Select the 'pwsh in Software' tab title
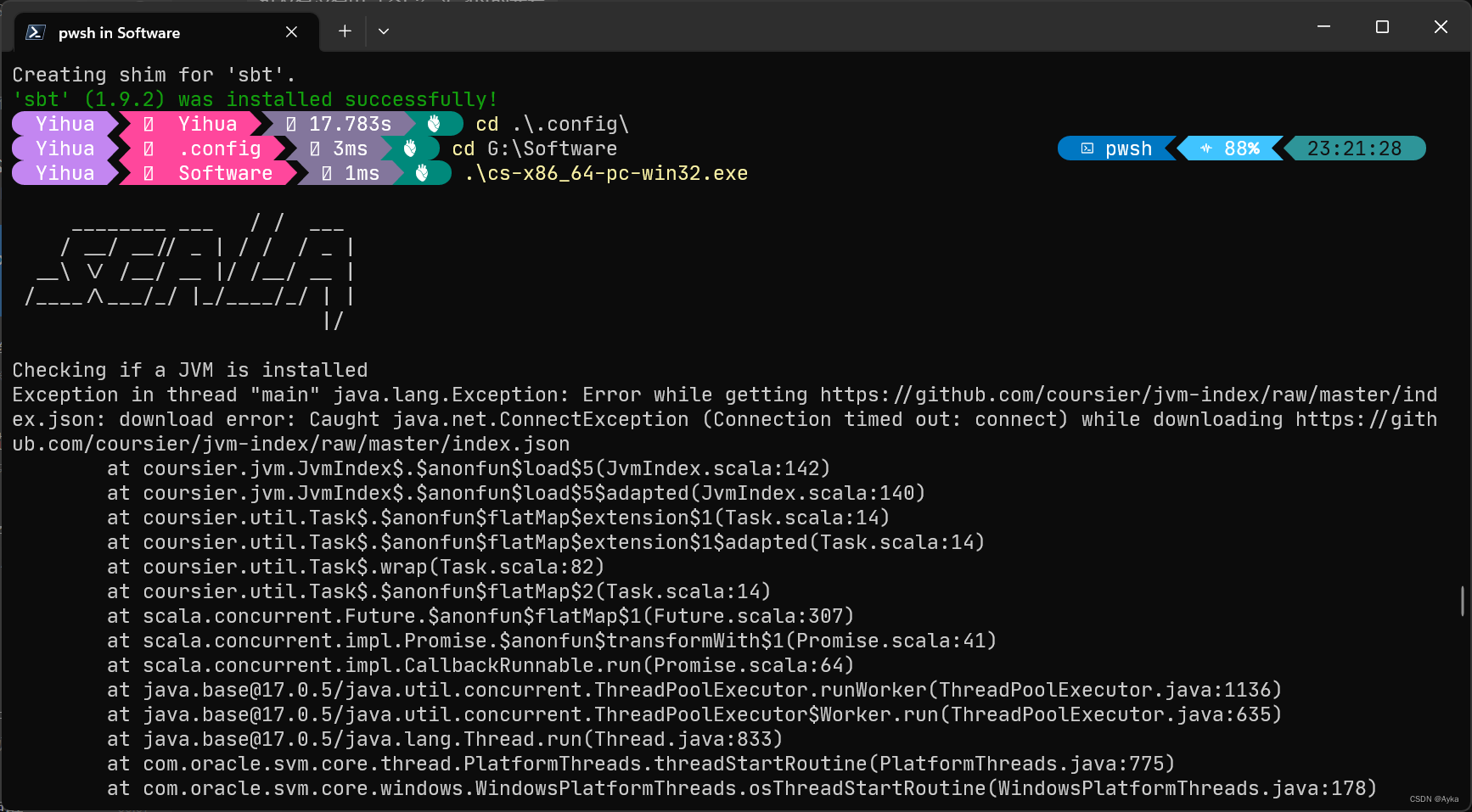 [119, 33]
